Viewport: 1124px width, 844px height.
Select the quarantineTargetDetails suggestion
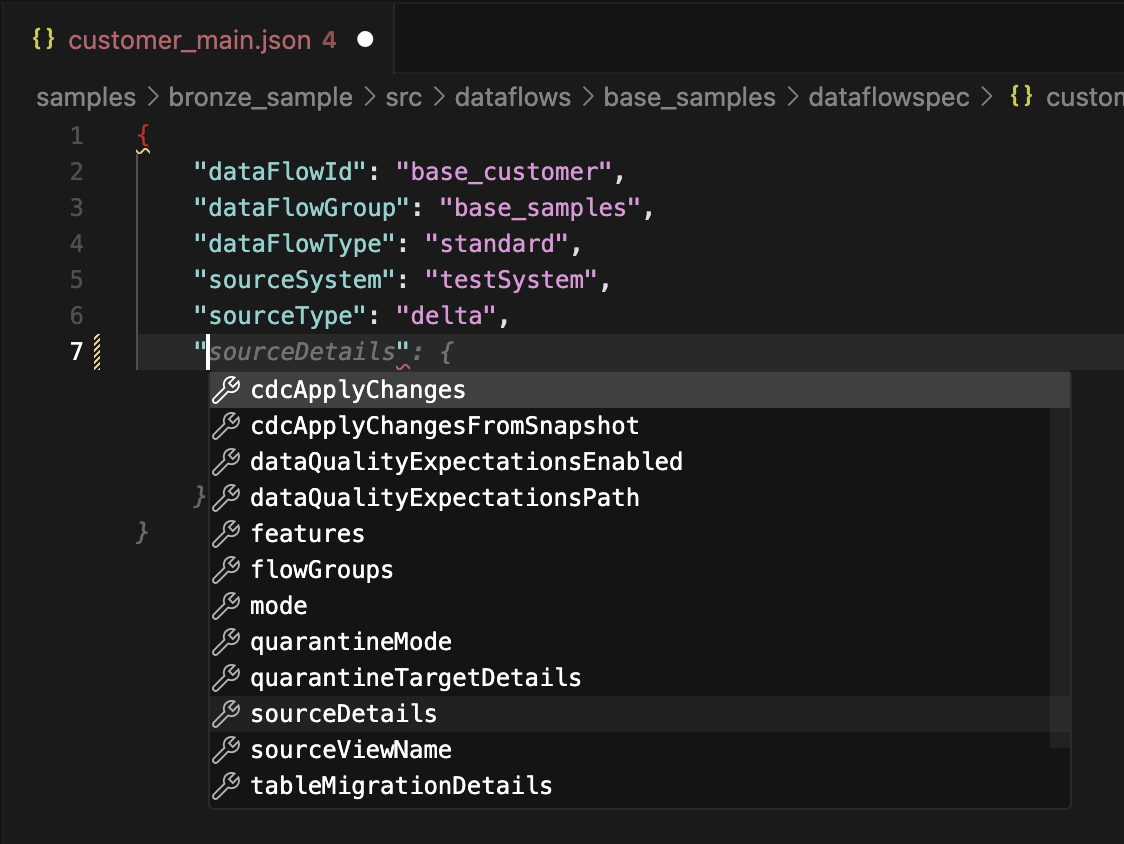click(x=413, y=678)
